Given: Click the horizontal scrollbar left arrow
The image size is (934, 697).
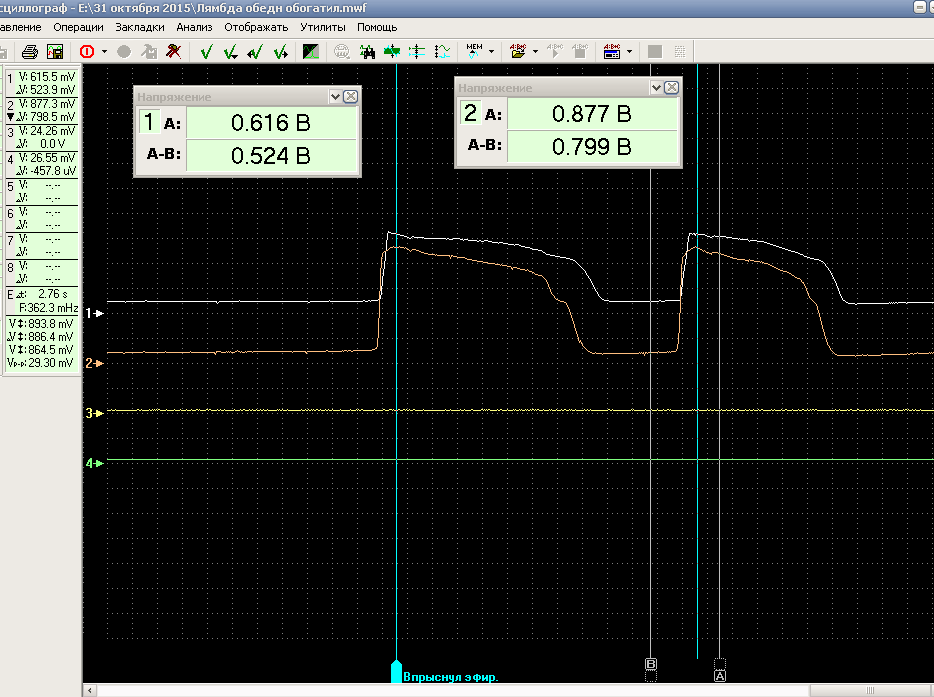Looking at the screenshot, I should click(x=91, y=690).
